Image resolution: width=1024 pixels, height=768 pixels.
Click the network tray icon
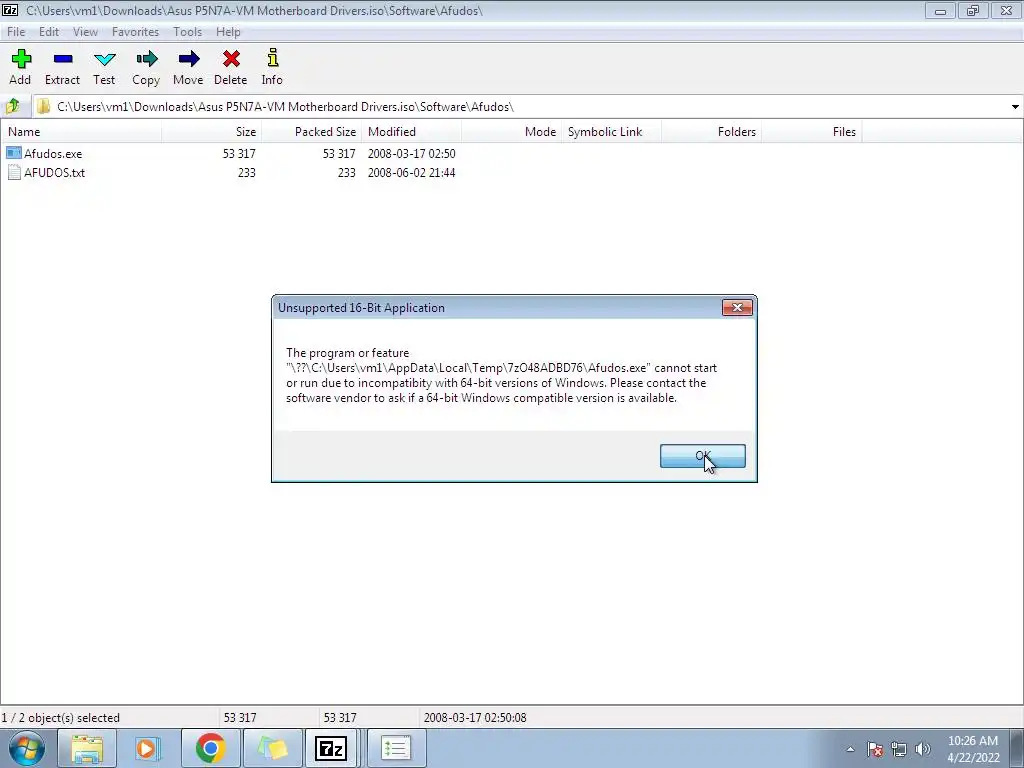(899, 749)
